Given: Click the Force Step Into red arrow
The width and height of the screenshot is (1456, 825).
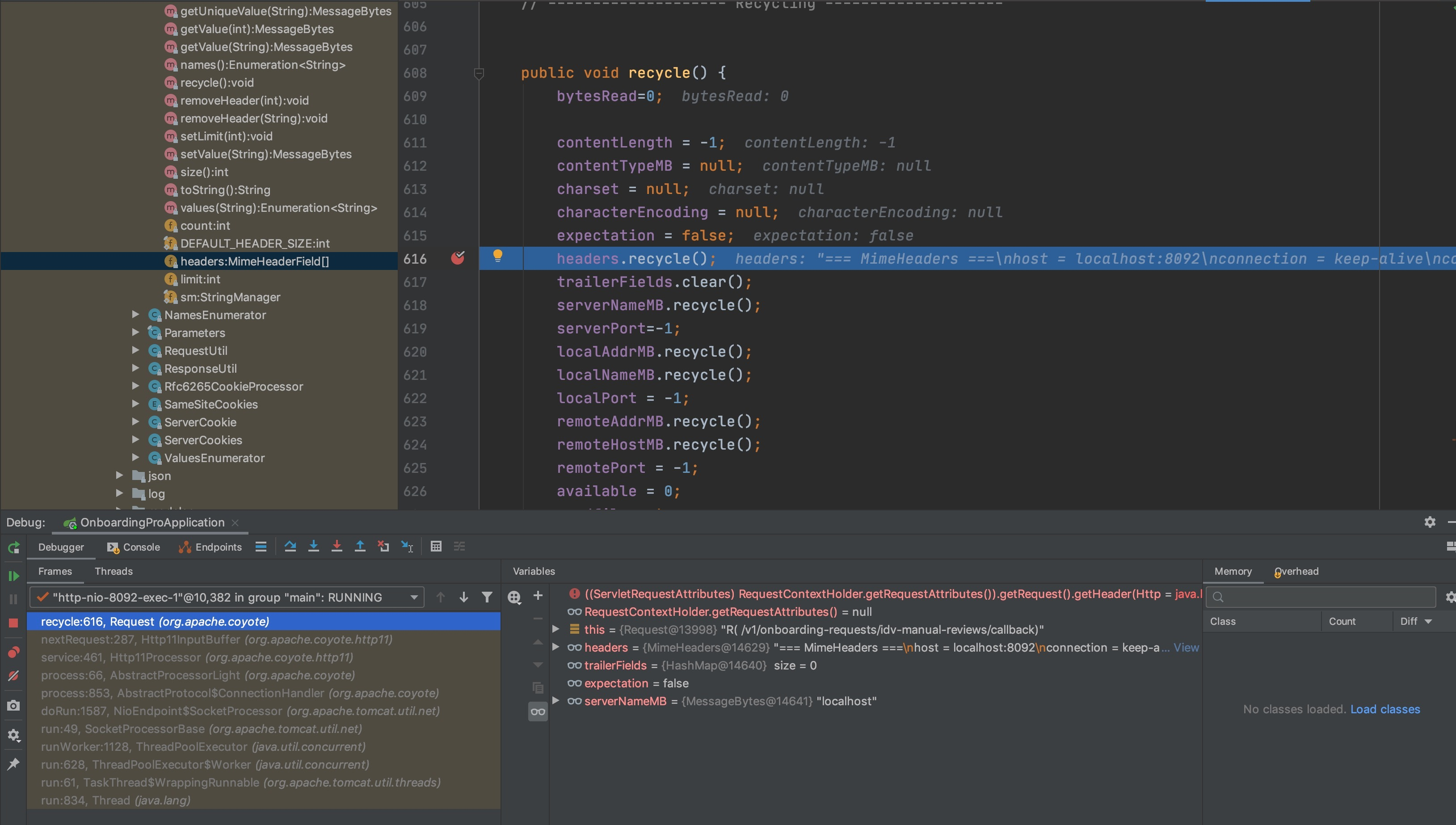Looking at the screenshot, I should click(x=337, y=546).
